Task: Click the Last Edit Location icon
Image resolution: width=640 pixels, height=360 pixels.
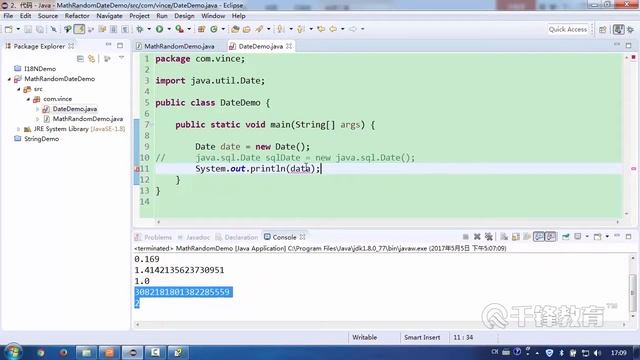Action: pyautogui.click(x=321, y=29)
